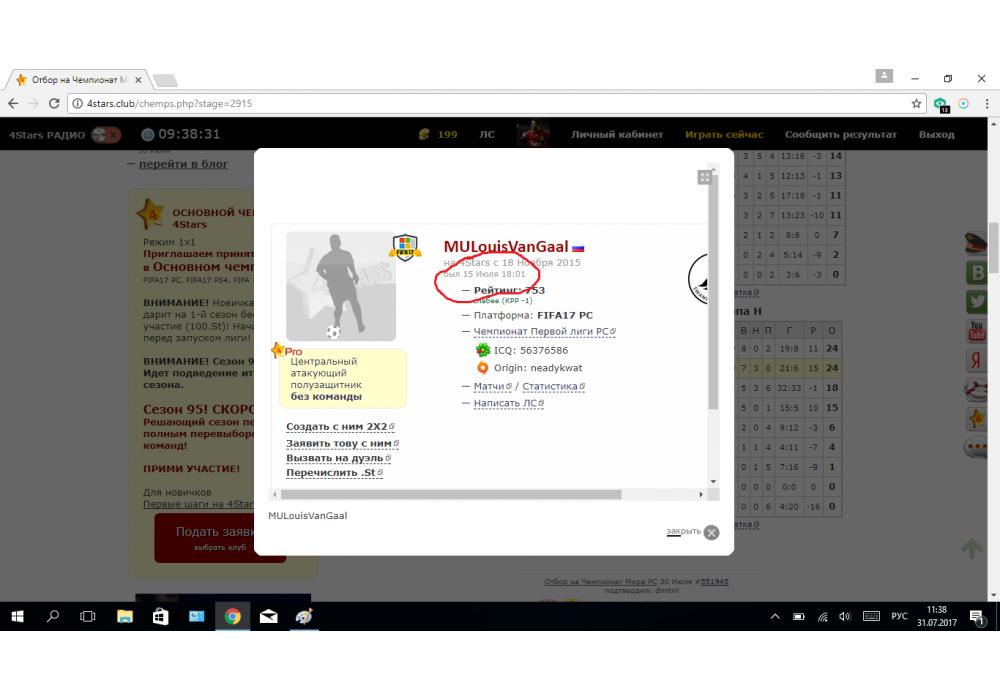Viewport: 1000px width, 700px height.
Task: Toggle the 4Stars РАДИО switch
Action: click(x=106, y=135)
